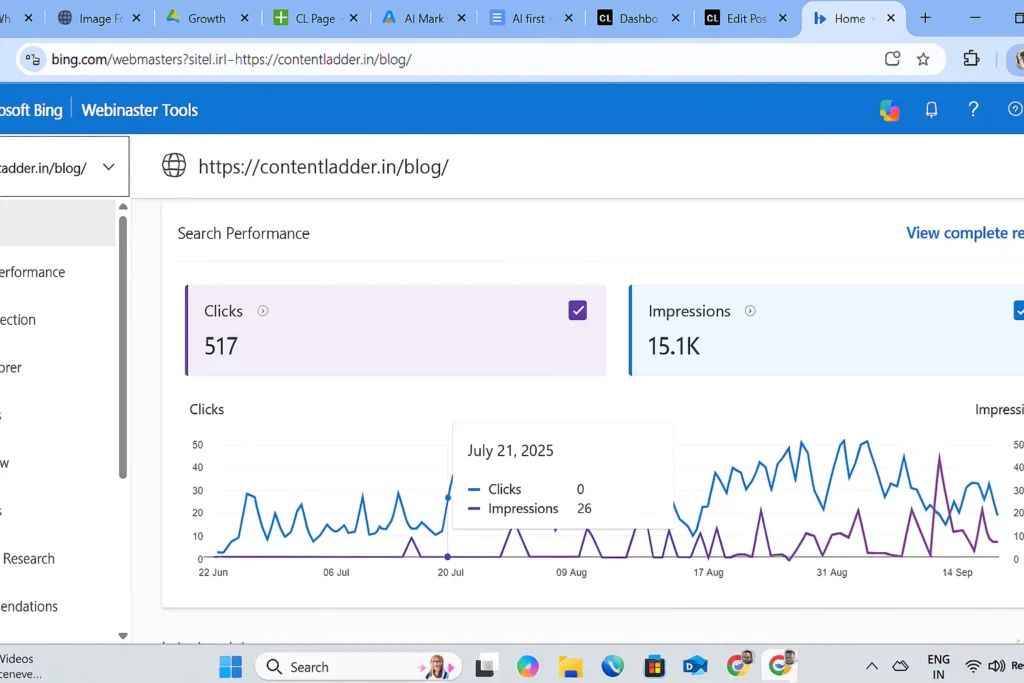Screen dimensions: 1024x683
Task: Click the Clicks info icon
Action: pos(263,311)
